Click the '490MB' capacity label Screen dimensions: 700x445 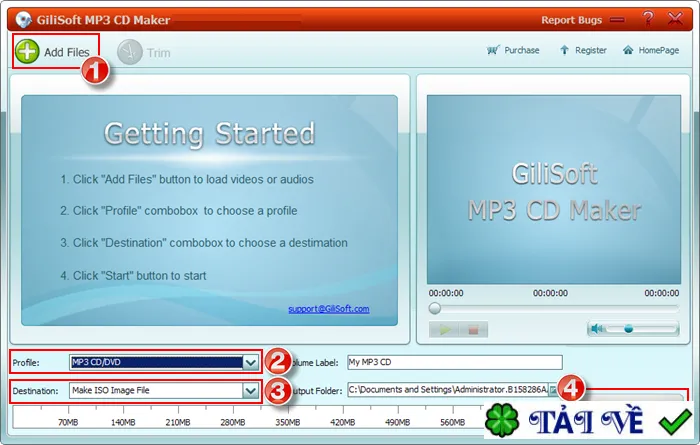coord(397,422)
